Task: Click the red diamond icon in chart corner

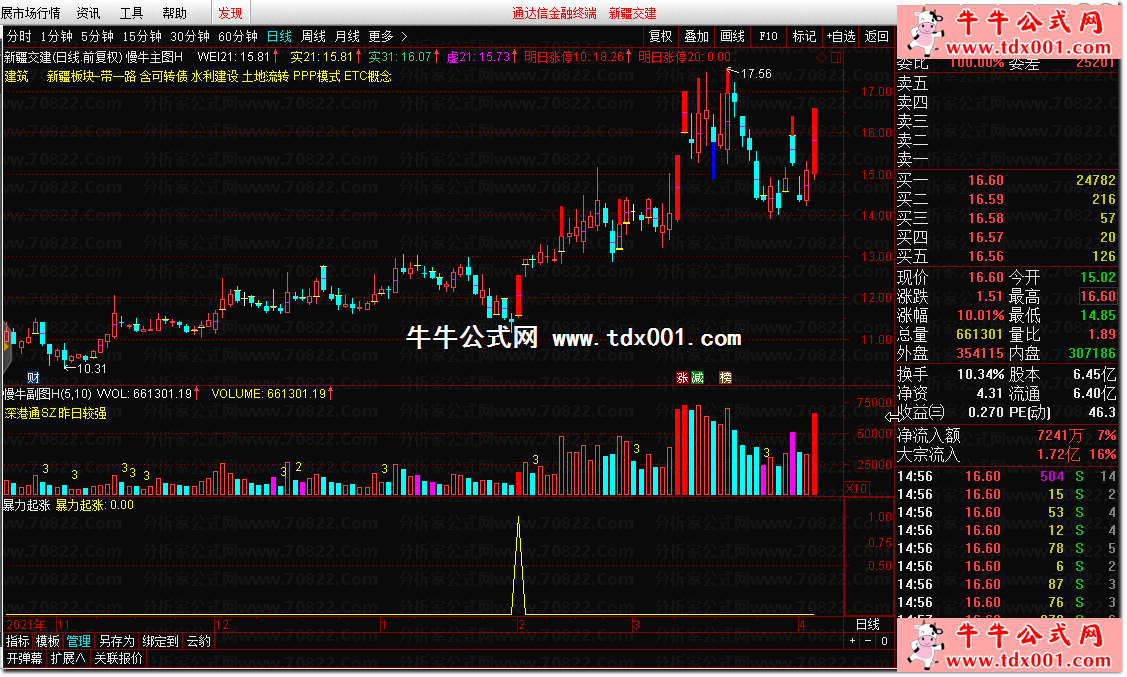Action: [x=822, y=57]
